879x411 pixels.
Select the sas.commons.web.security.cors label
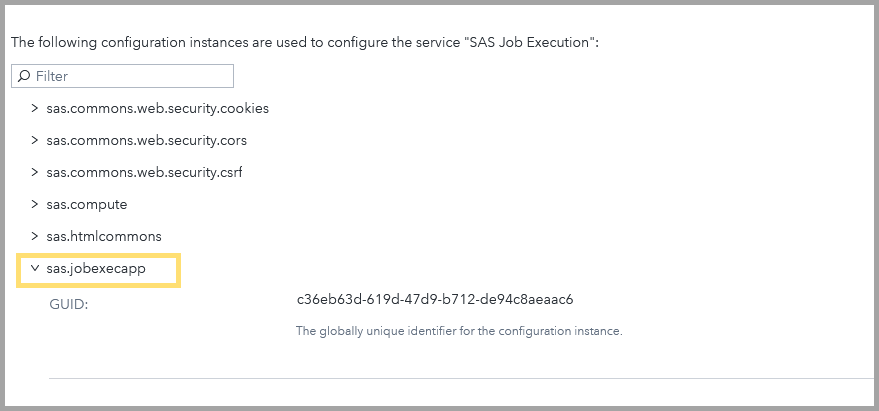click(x=147, y=140)
